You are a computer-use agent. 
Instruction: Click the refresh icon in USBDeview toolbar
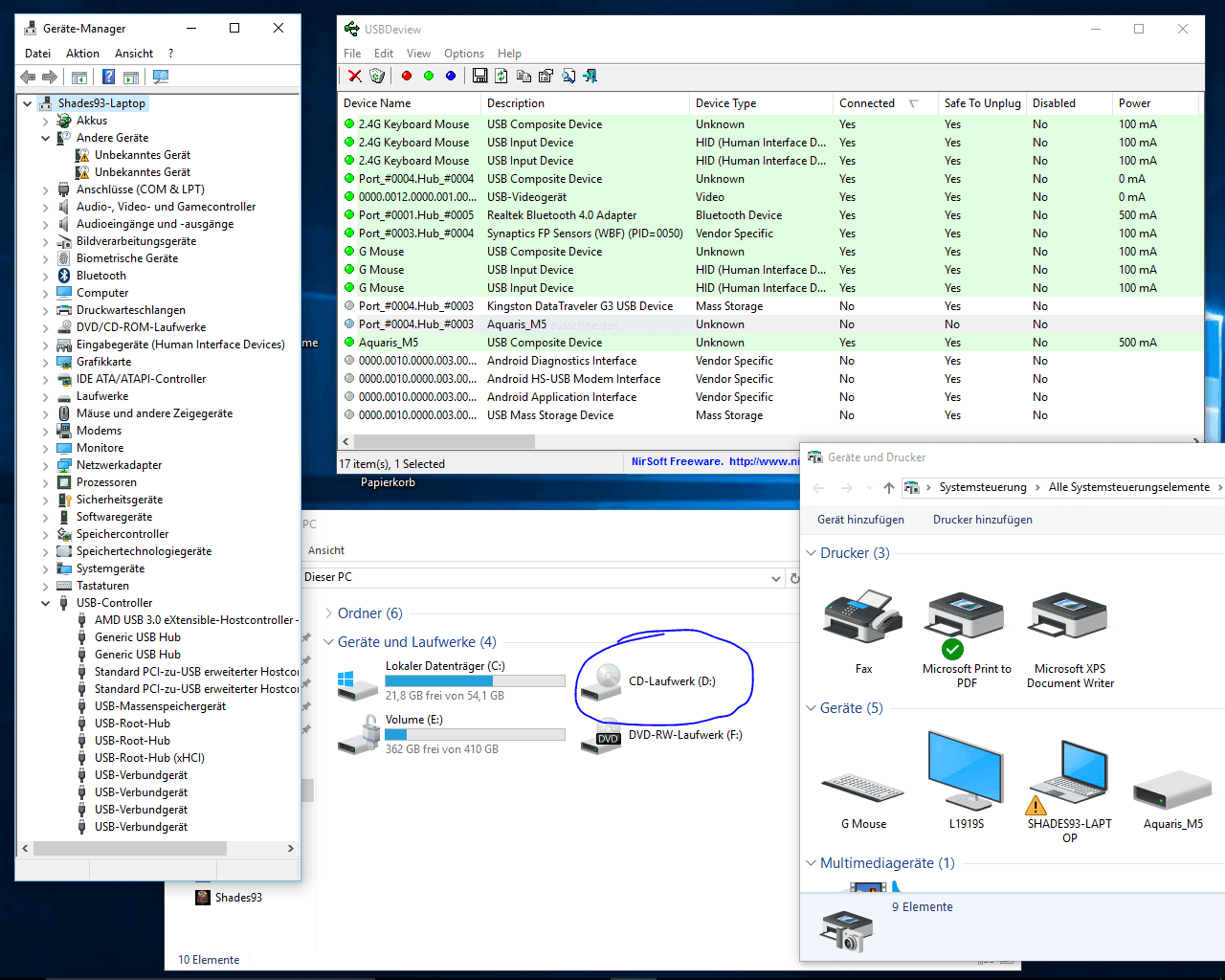coord(501,76)
